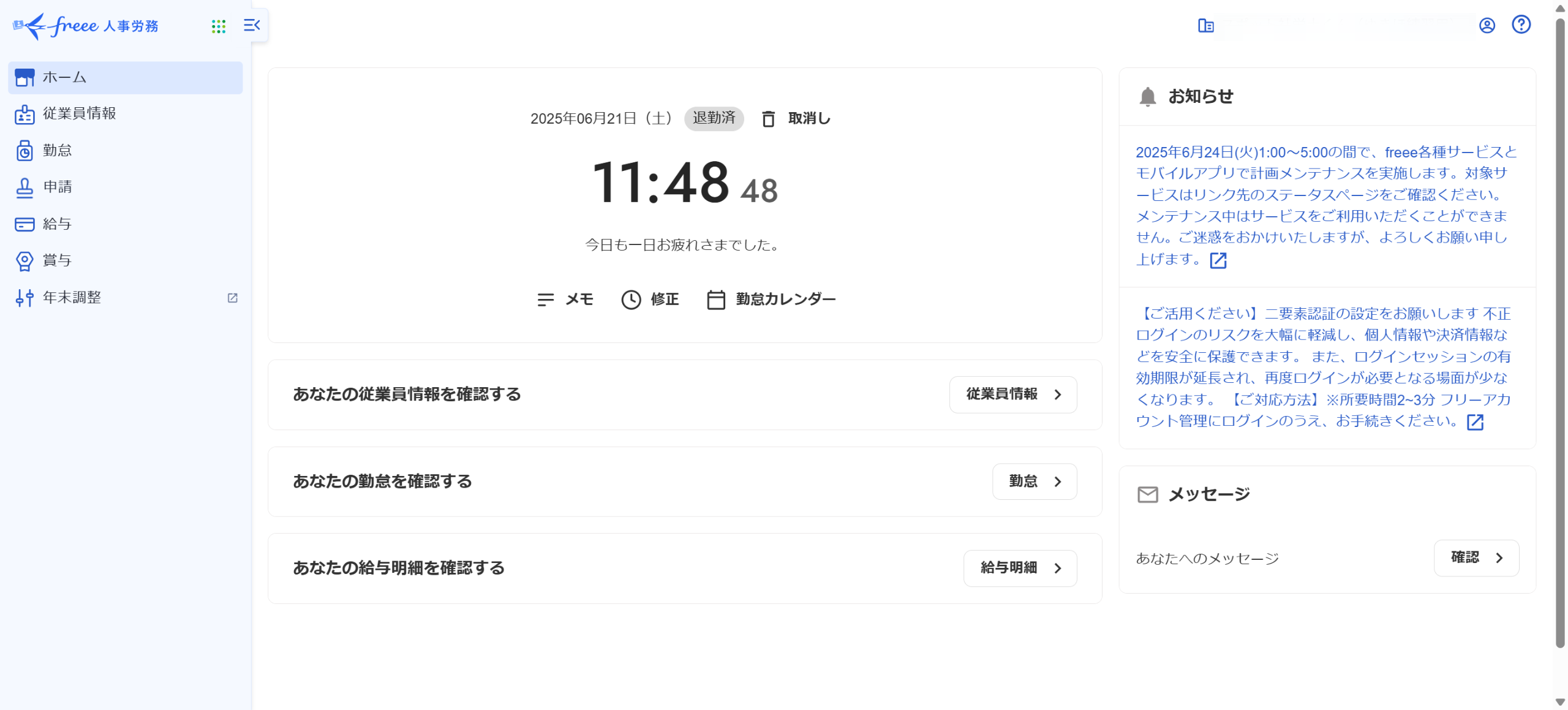Open maintenance notice external link icon
The image size is (1568, 710).
(x=1218, y=260)
